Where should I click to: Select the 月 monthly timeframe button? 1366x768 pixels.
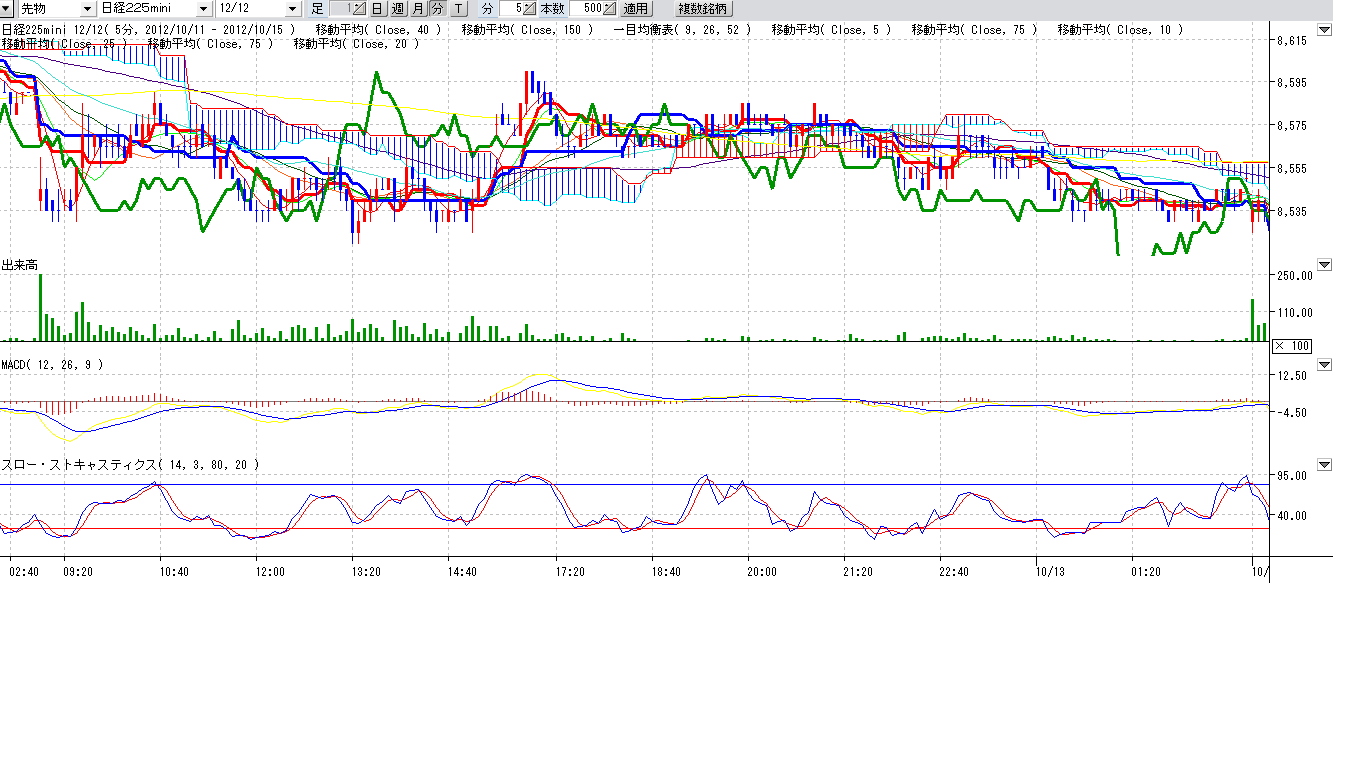point(418,8)
